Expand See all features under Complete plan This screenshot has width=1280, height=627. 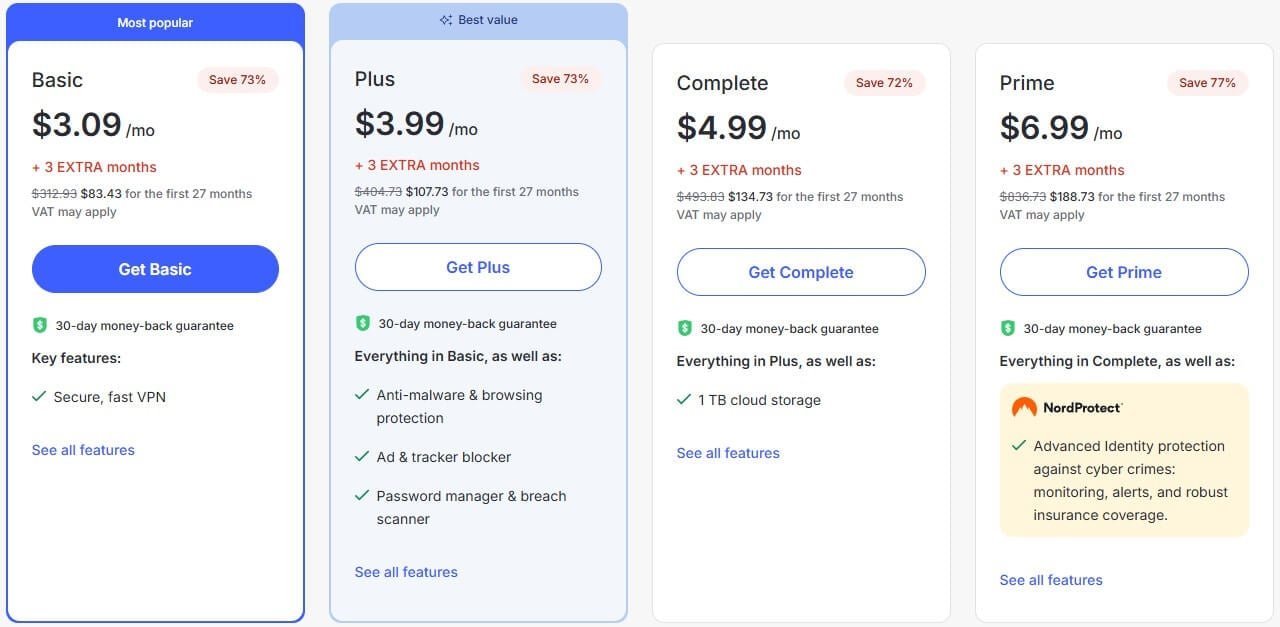coord(728,453)
